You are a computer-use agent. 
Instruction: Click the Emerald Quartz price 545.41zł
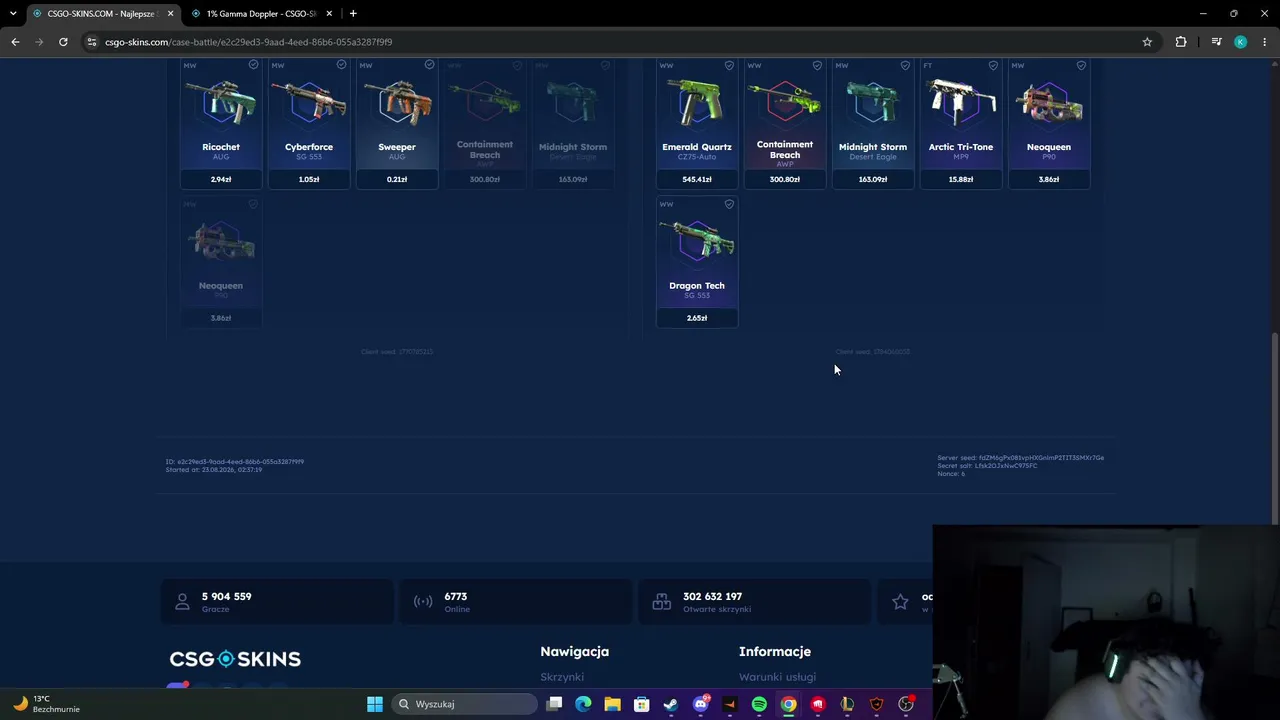click(697, 179)
